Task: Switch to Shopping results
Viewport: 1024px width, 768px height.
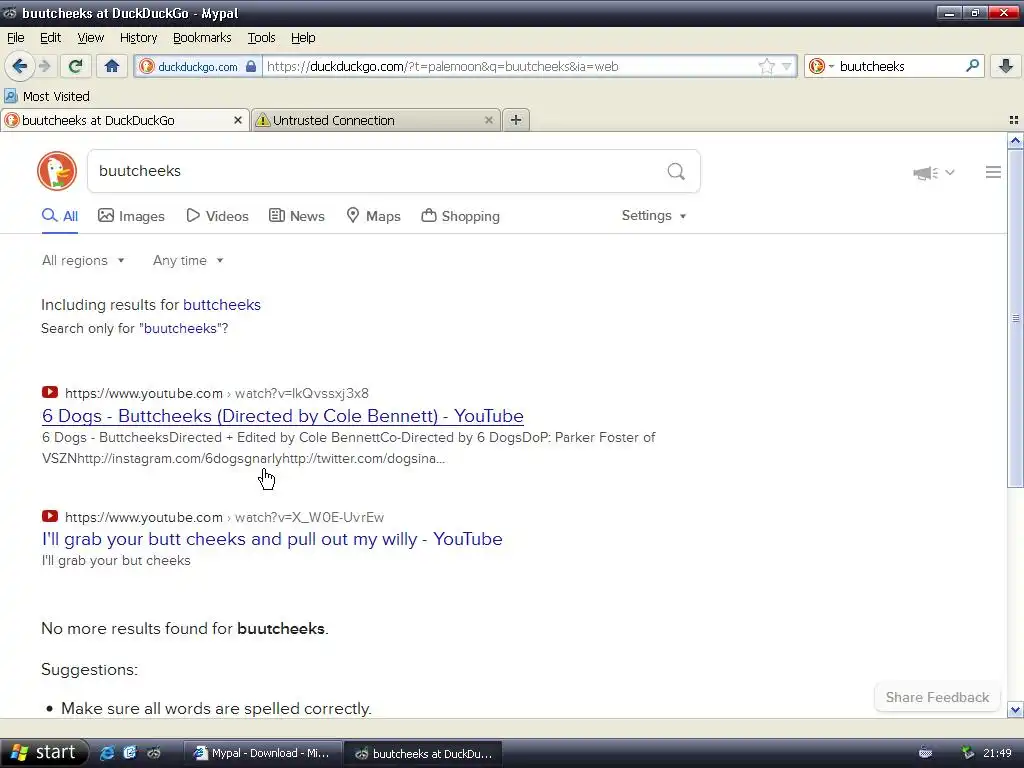Action: coord(460,216)
